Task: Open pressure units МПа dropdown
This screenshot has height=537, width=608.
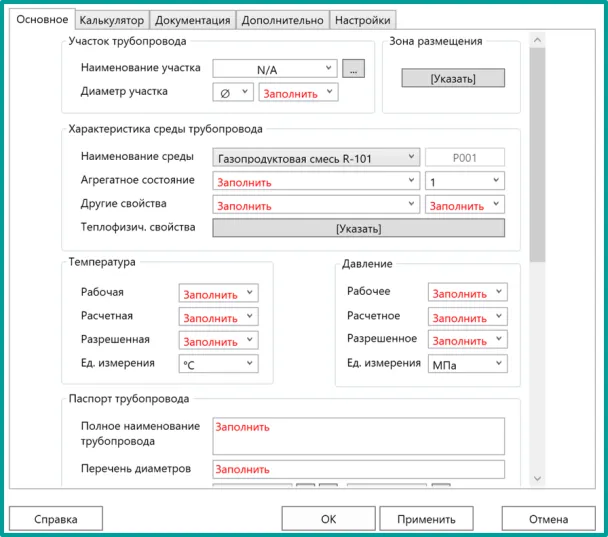Action: (x=467, y=364)
